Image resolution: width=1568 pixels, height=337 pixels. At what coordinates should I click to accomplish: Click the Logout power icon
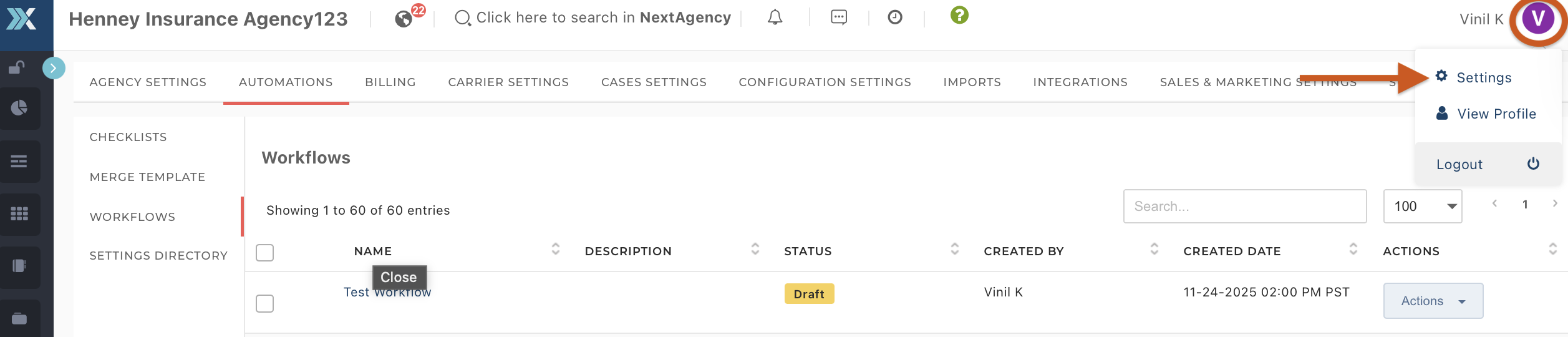pos(1533,164)
